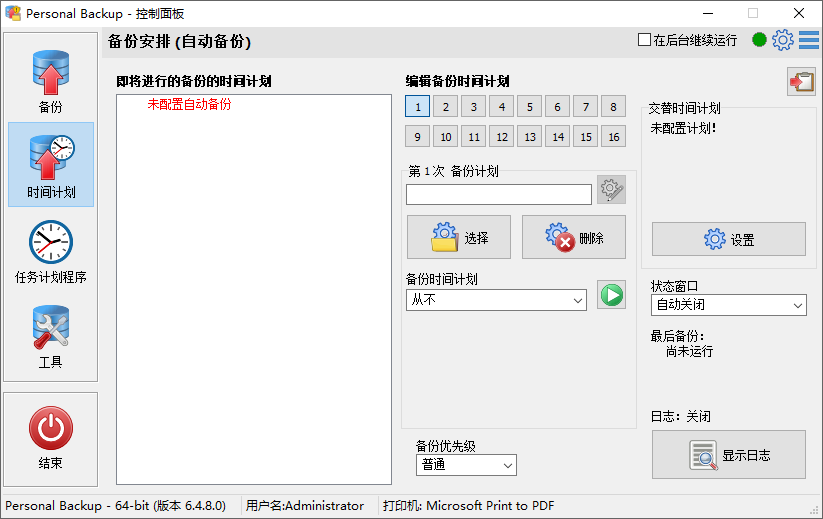Click the 未配置计划! text

[683, 128]
